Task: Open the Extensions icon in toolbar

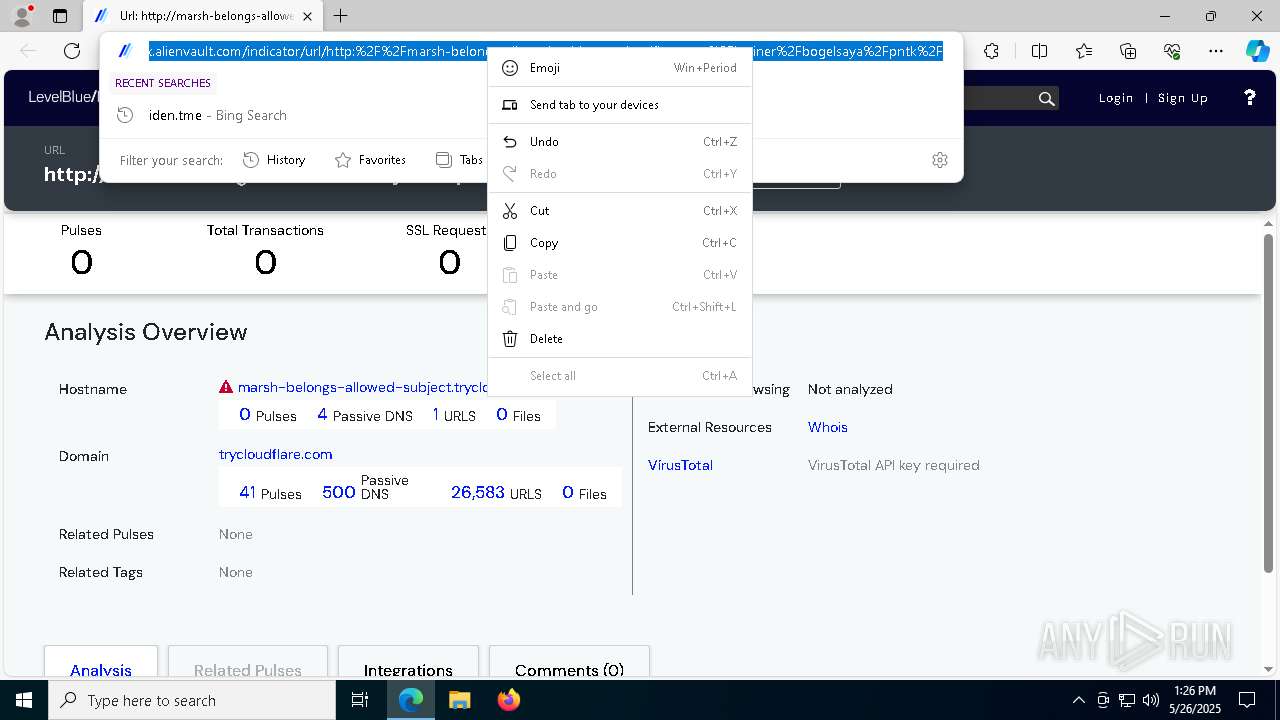Action: [x=991, y=51]
